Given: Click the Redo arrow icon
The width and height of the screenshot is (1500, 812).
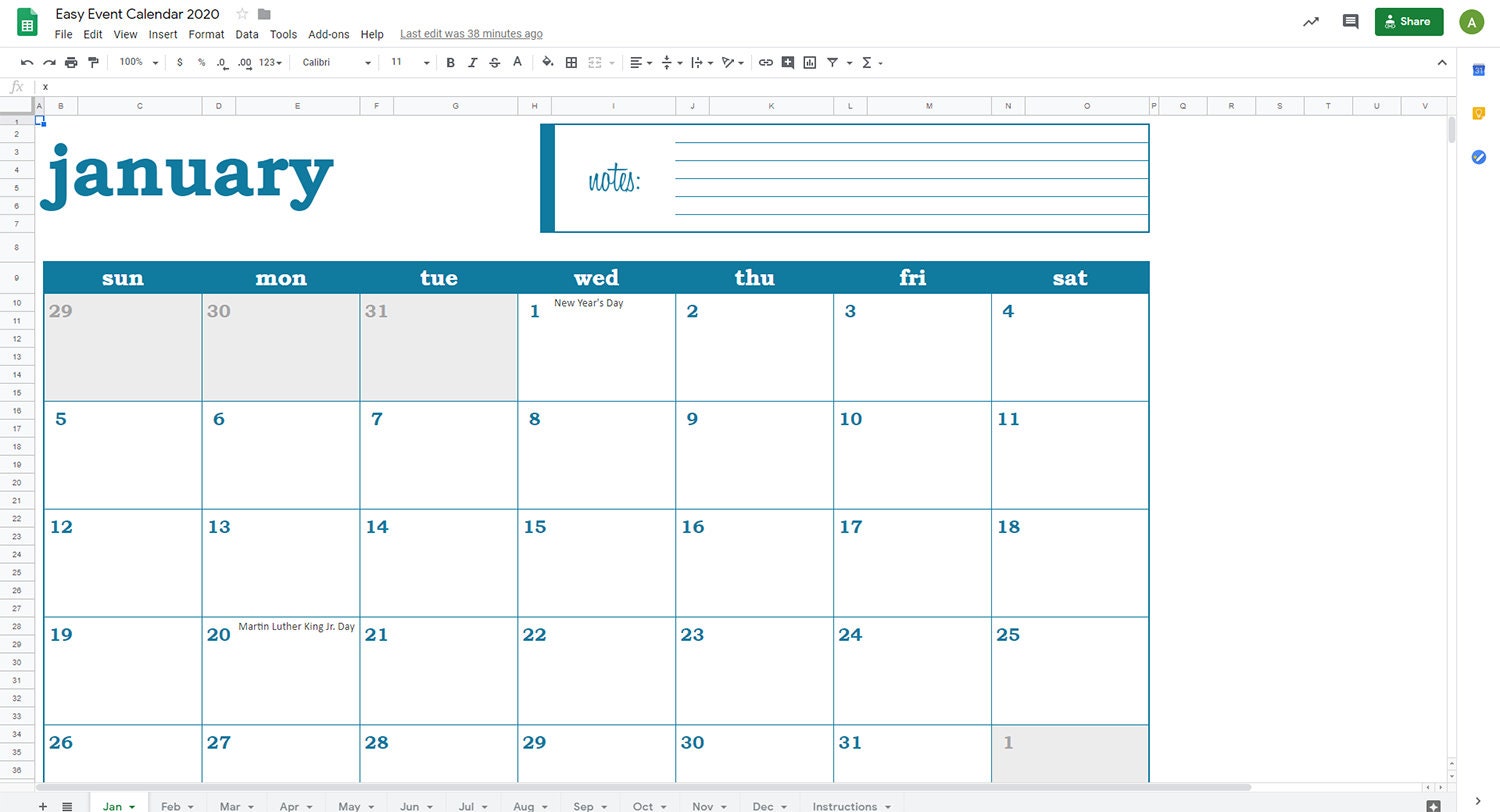Looking at the screenshot, I should 49,62.
